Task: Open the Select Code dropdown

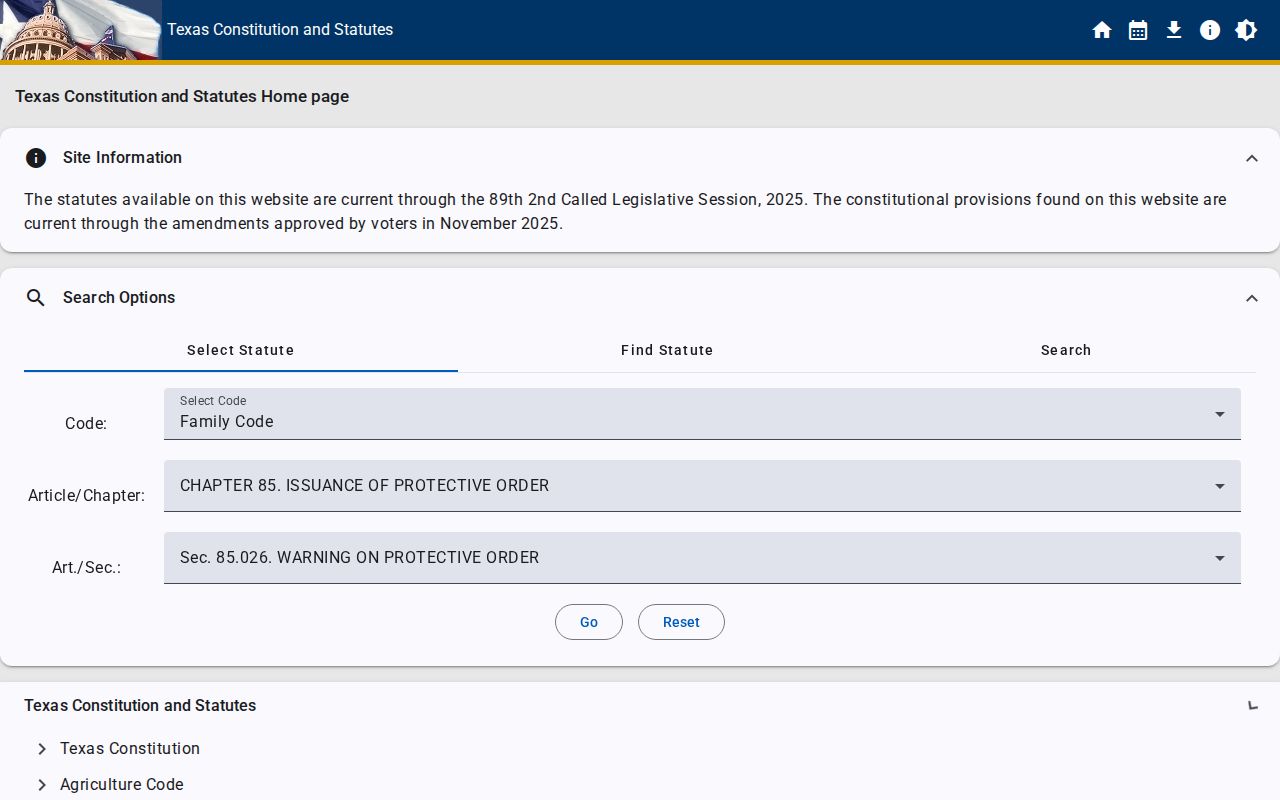Action: (x=702, y=414)
